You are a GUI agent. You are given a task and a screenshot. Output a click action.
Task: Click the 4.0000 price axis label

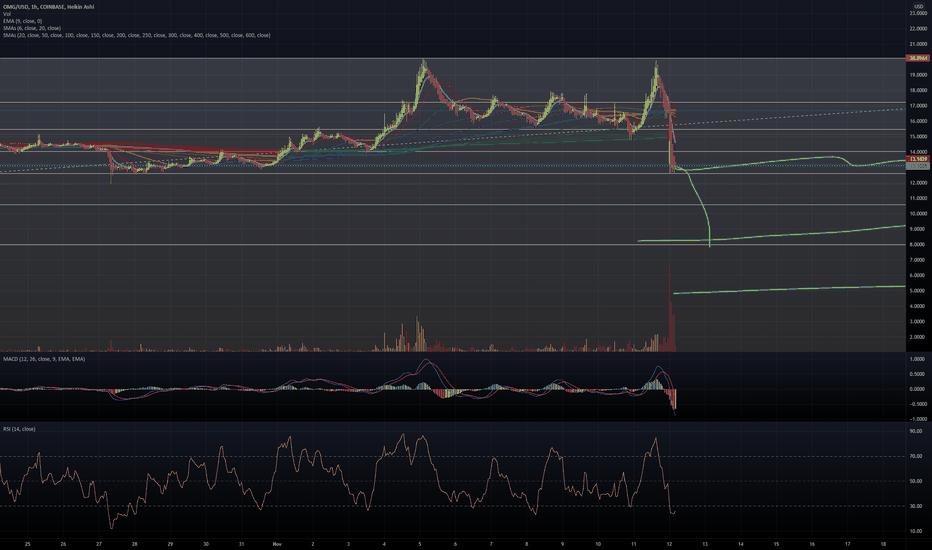(x=918, y=306)
